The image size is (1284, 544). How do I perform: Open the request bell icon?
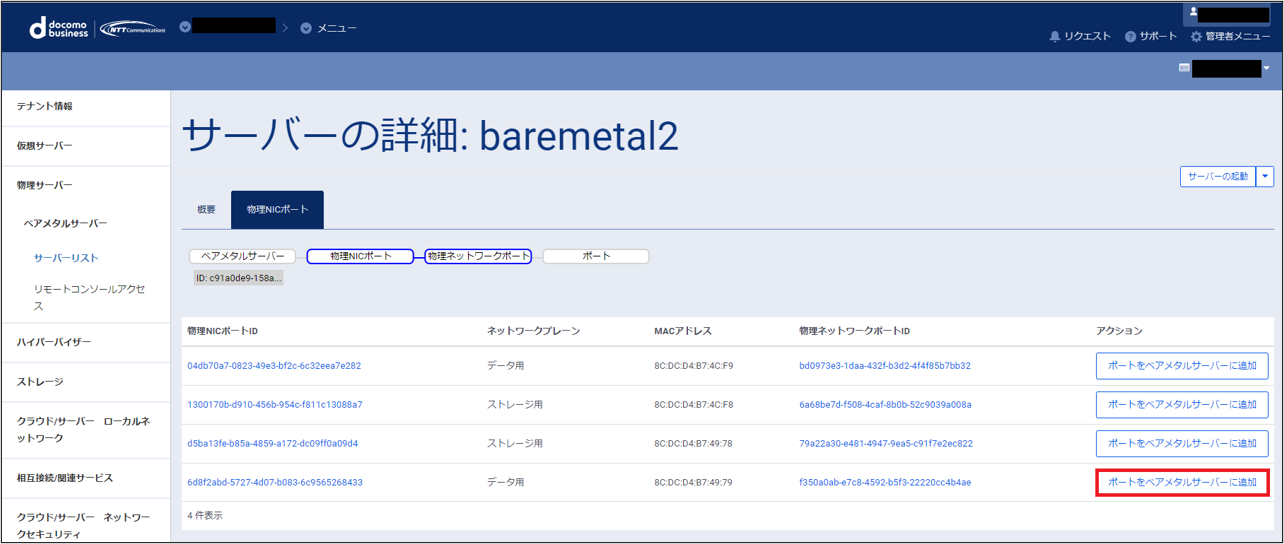[x=1054, y=36]
